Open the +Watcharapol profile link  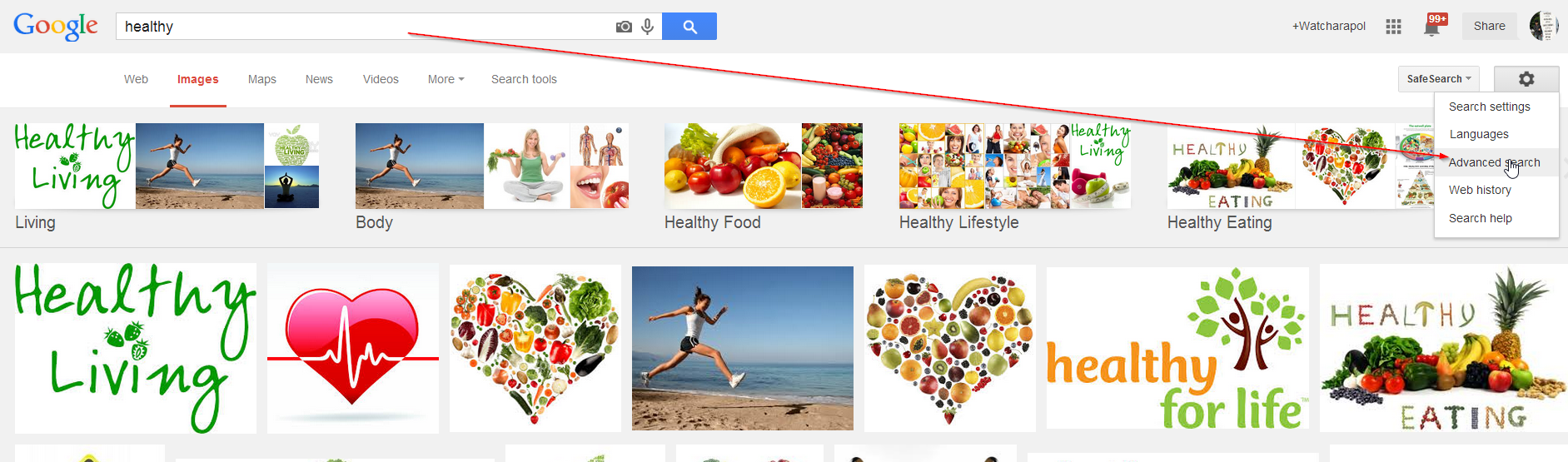[1329, 26]
